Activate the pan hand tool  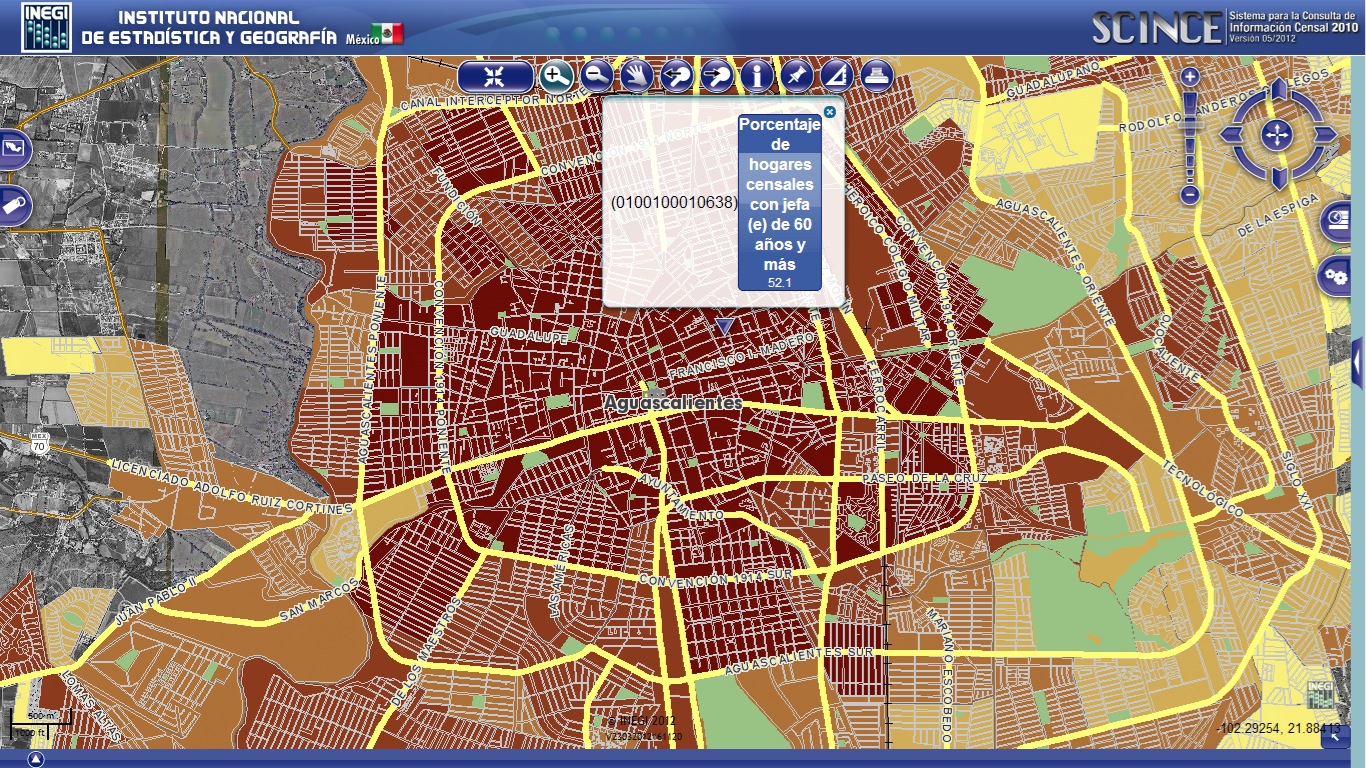click(637, 76)
